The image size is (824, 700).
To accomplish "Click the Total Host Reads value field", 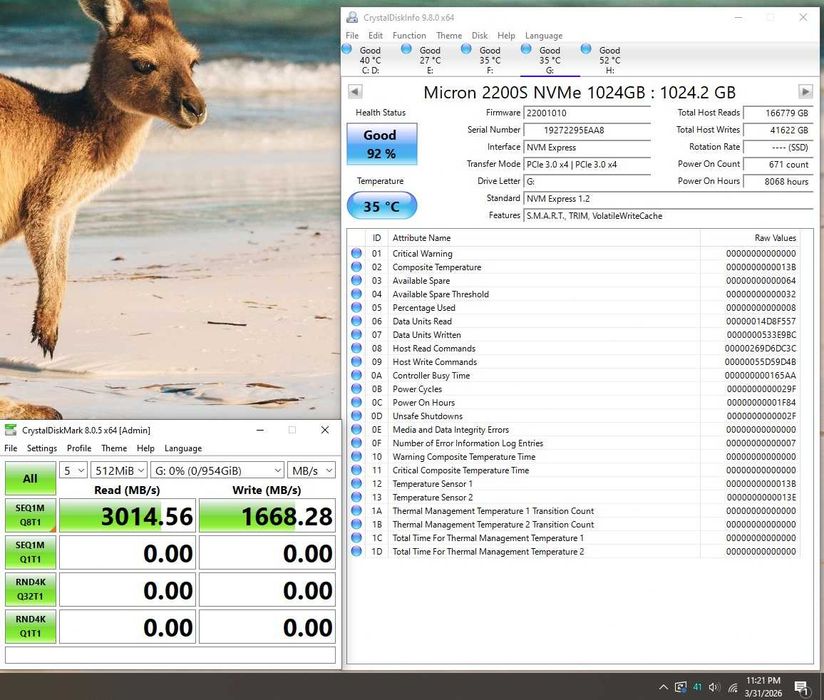I will pyautogui.click(x=778, y=113).
